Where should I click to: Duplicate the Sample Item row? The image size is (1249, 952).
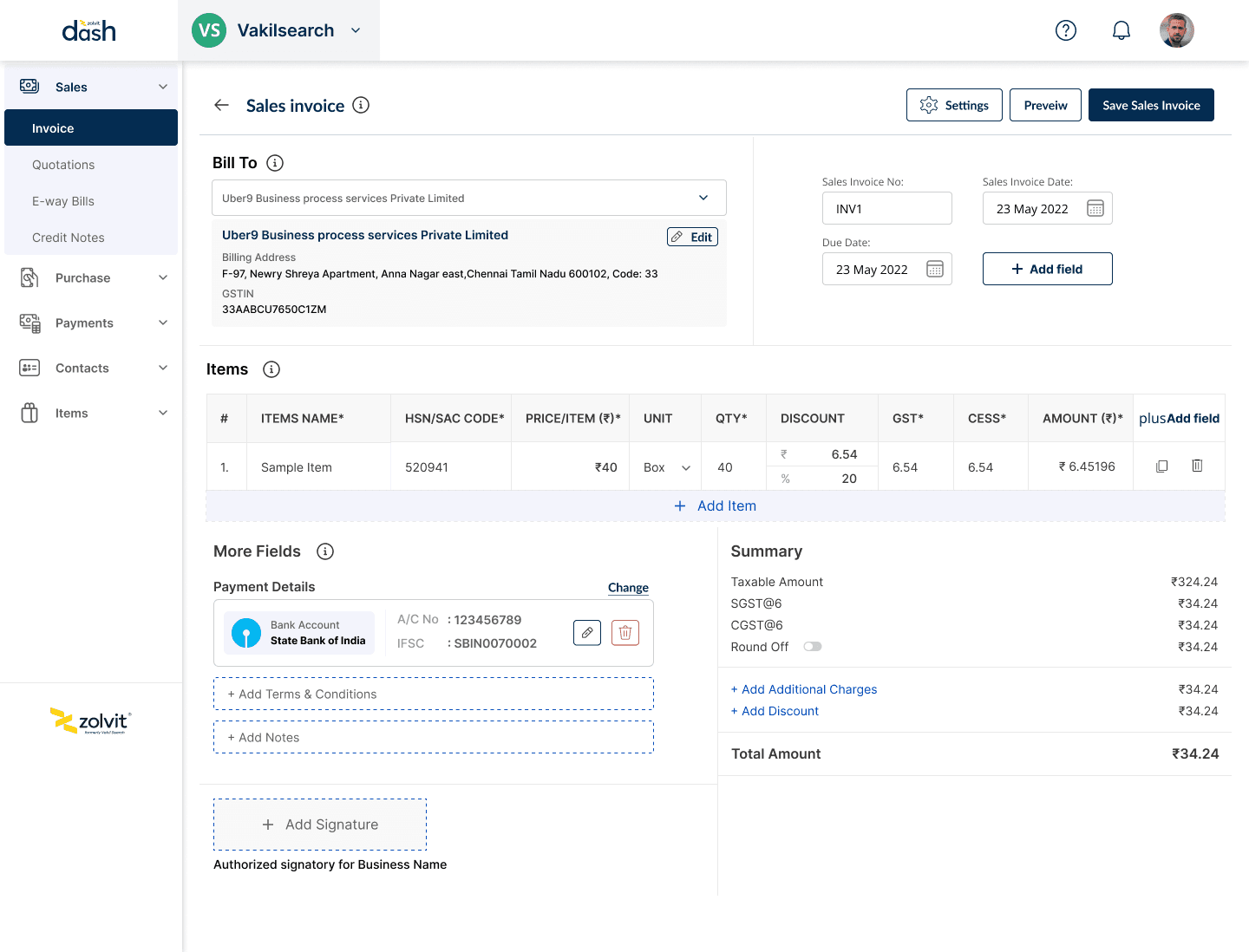[x=1162, y=466]
